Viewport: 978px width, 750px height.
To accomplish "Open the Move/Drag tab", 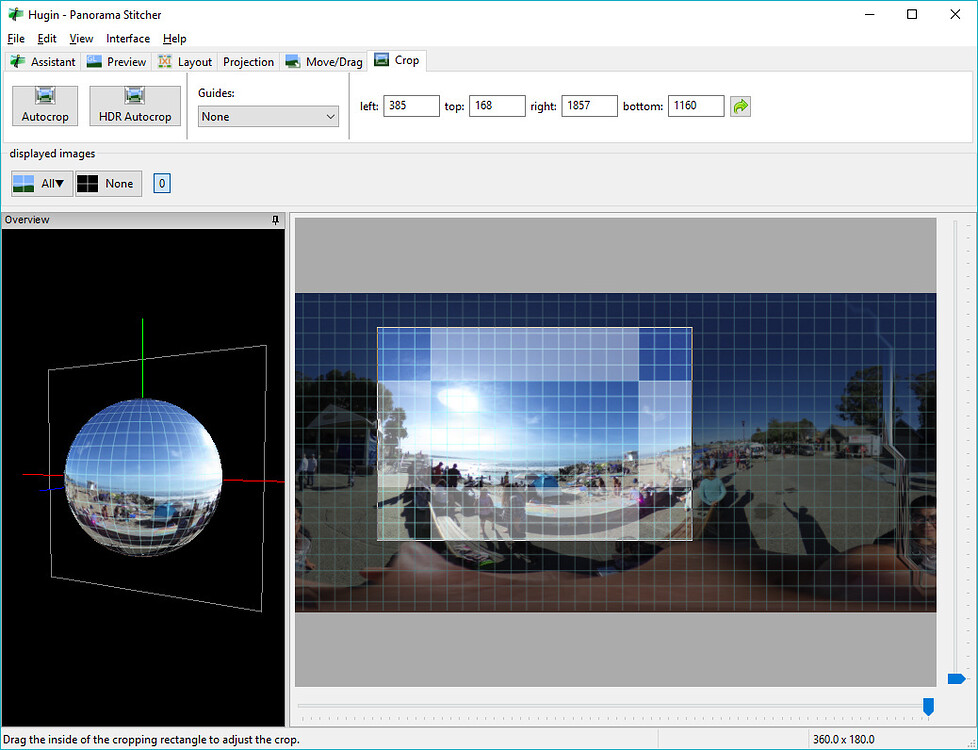I will (x=323, y=61).
